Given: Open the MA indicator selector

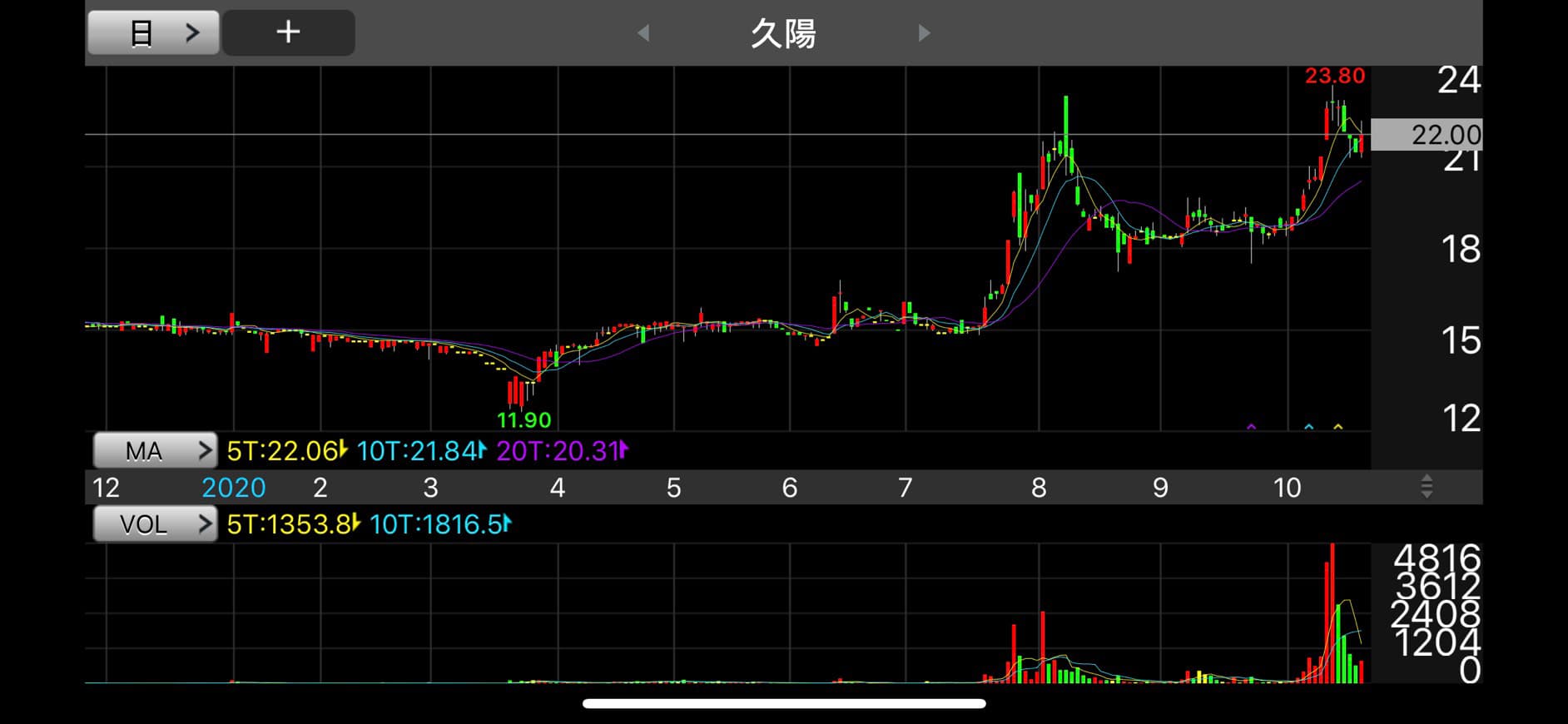Looking at the screenshot, I should coord(155,450).
